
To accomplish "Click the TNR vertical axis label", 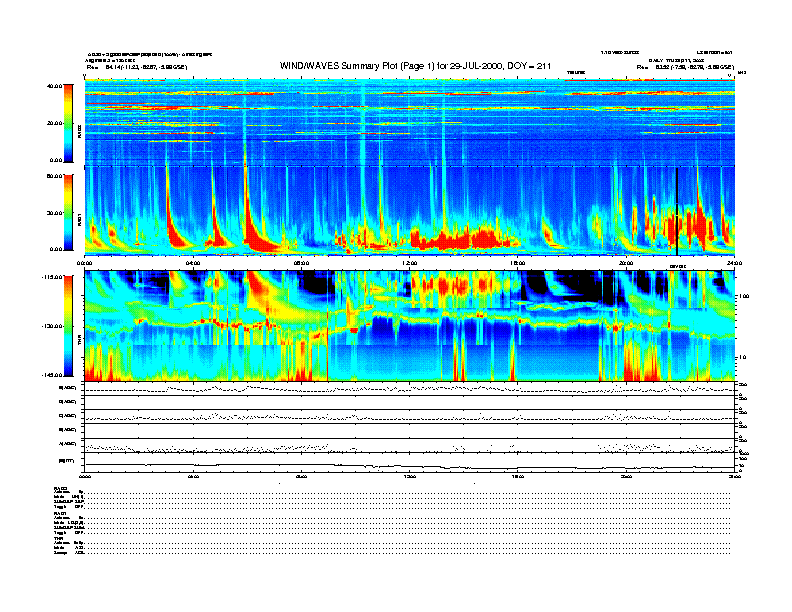I will tap(79, 342).
